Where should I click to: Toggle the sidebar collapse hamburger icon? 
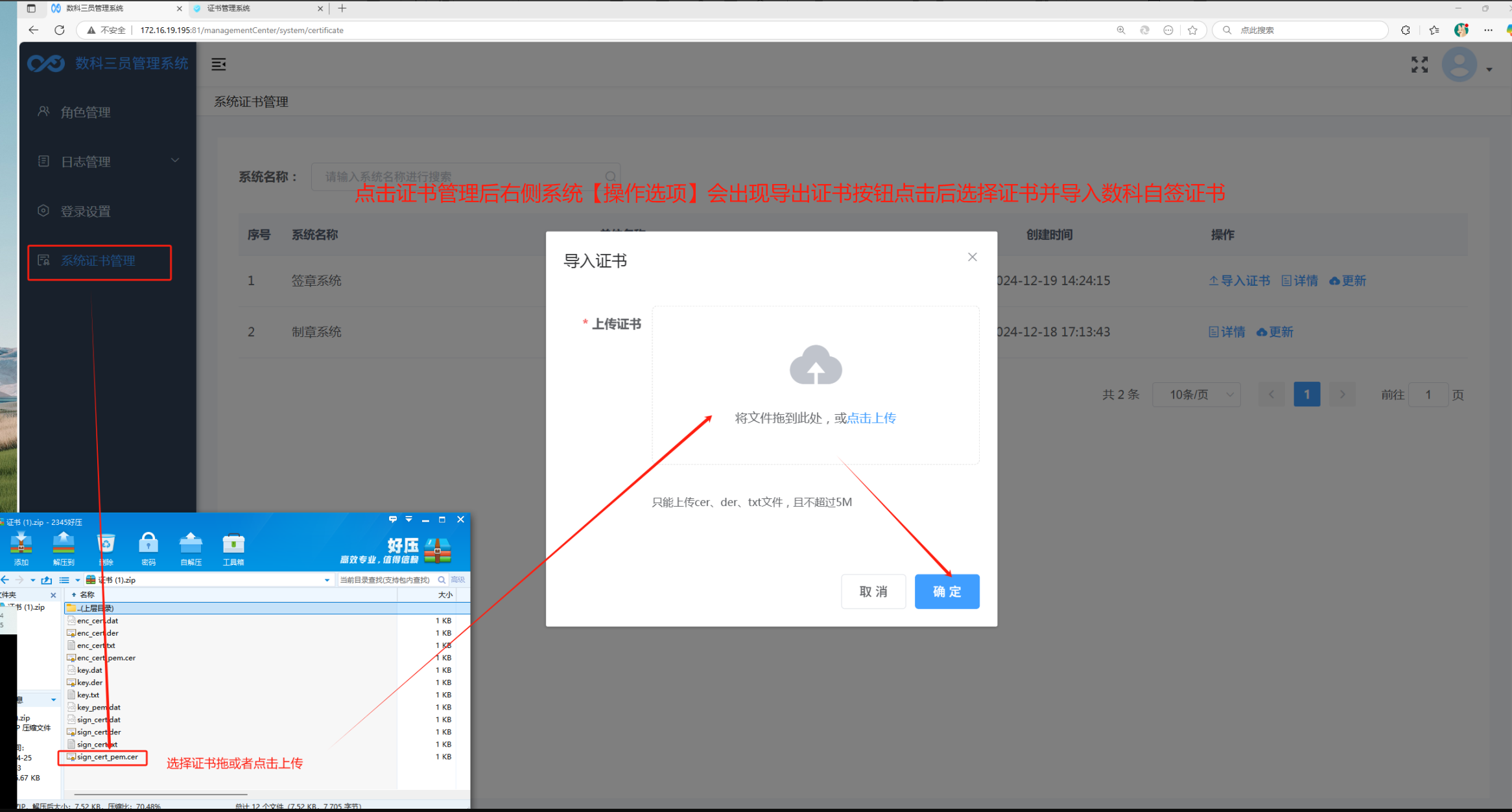[219, 64]
